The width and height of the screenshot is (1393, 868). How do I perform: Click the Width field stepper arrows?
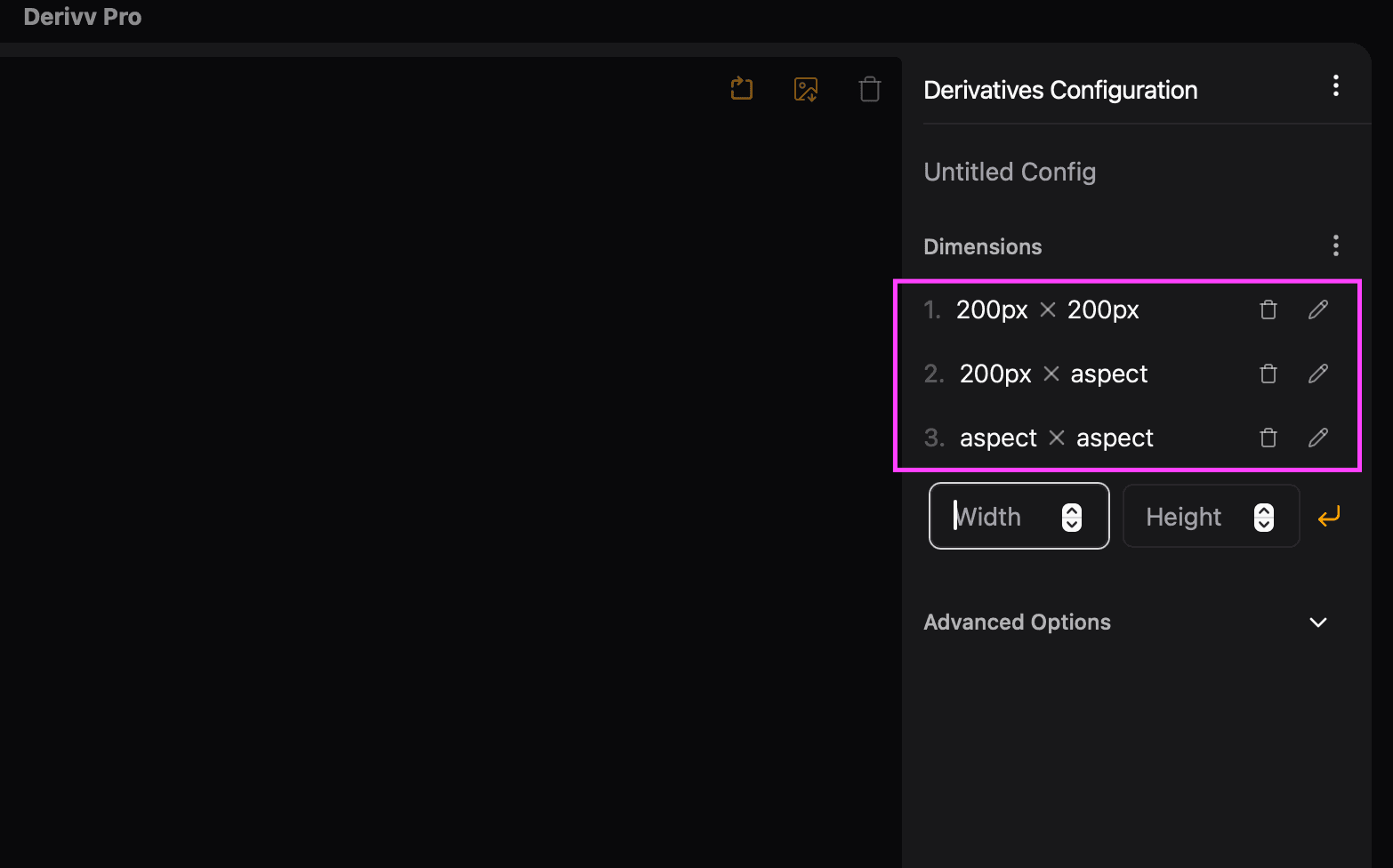(1072, 517)
